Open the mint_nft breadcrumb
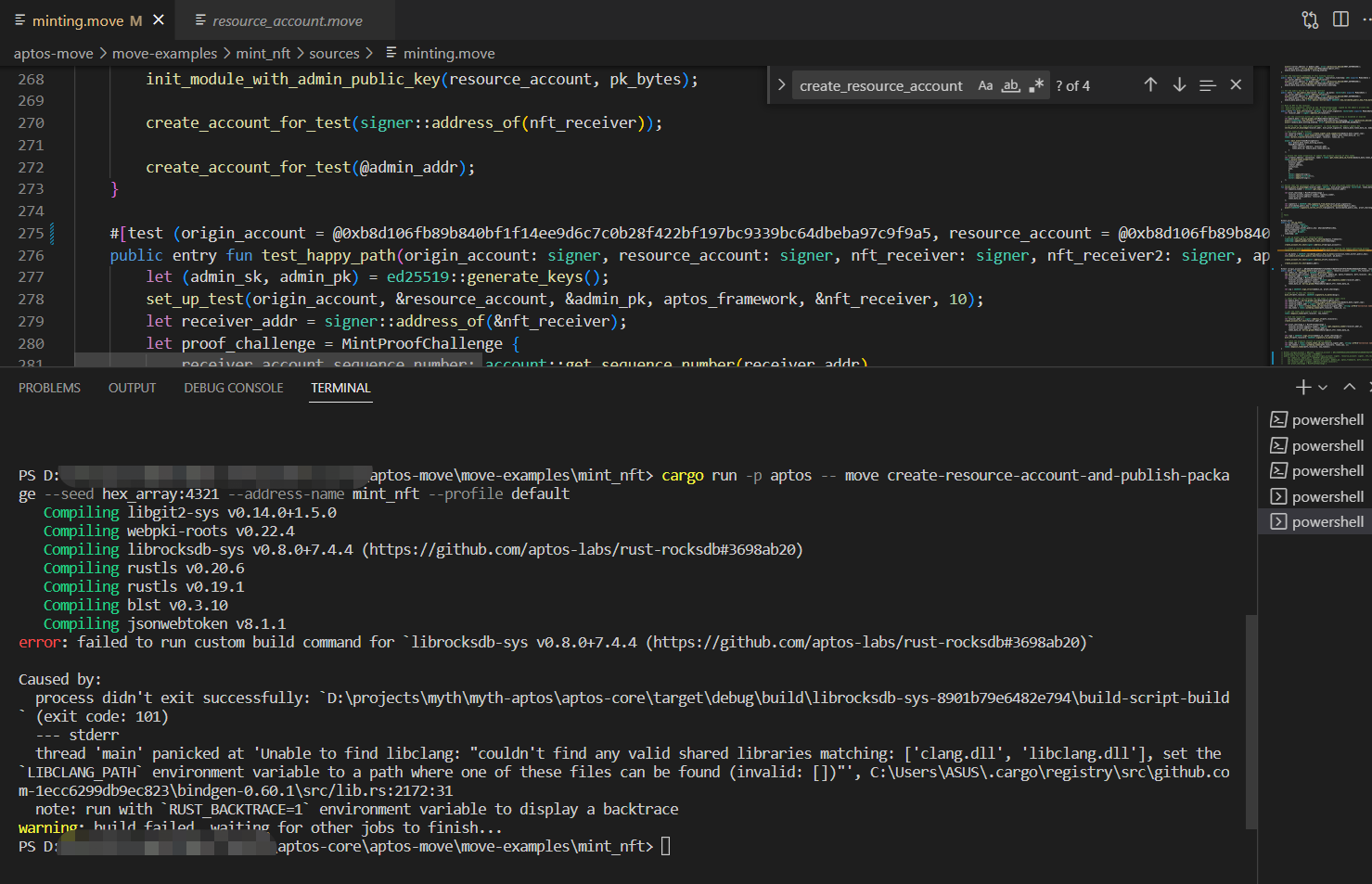The height and width of the screenshot is (884, 1372). [x=263, y=54]
